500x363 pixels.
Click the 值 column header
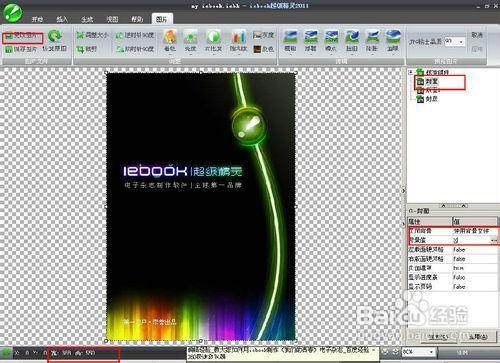coord(475,221)
